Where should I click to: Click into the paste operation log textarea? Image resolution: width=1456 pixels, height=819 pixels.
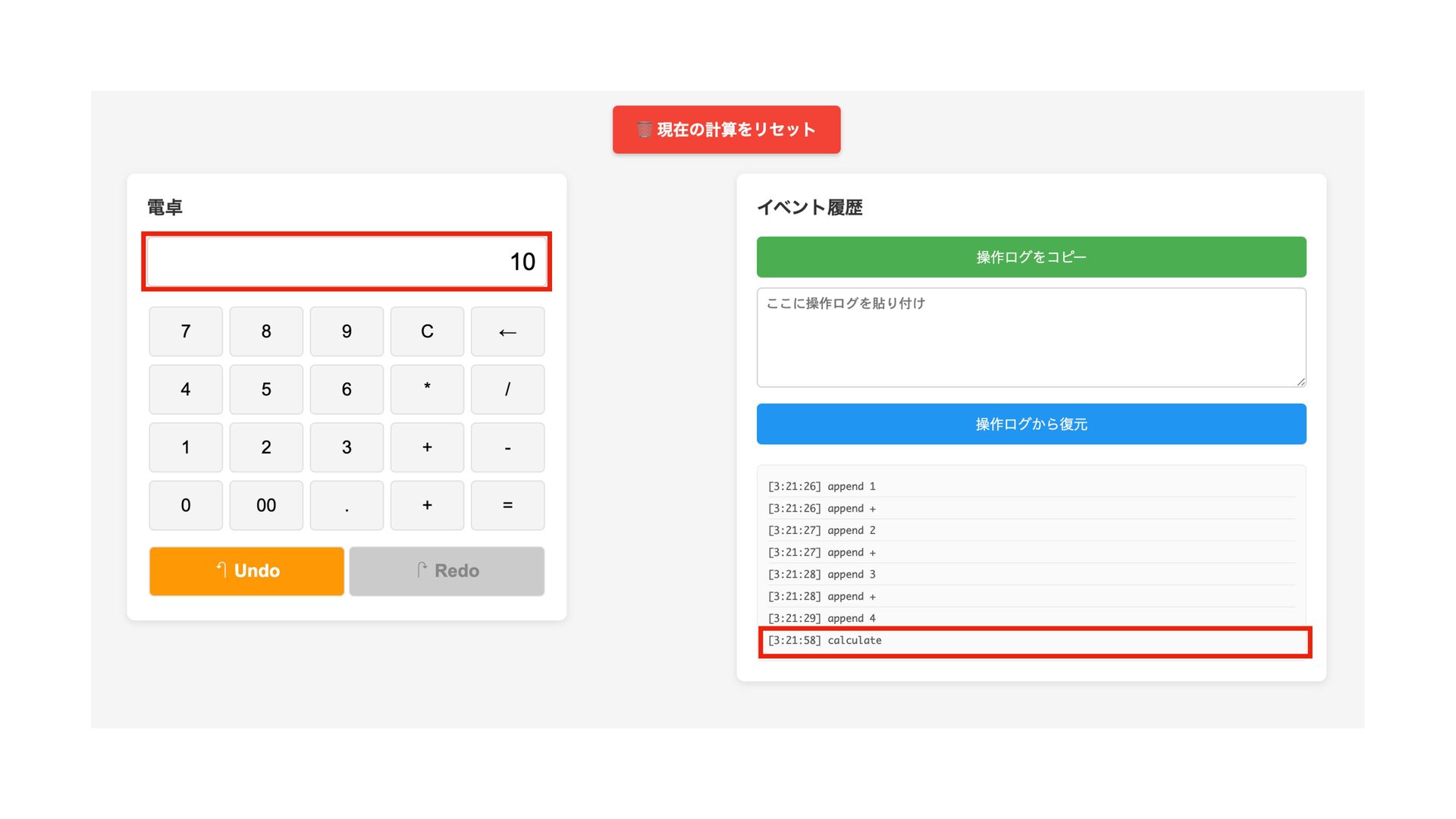(1031, 337)
